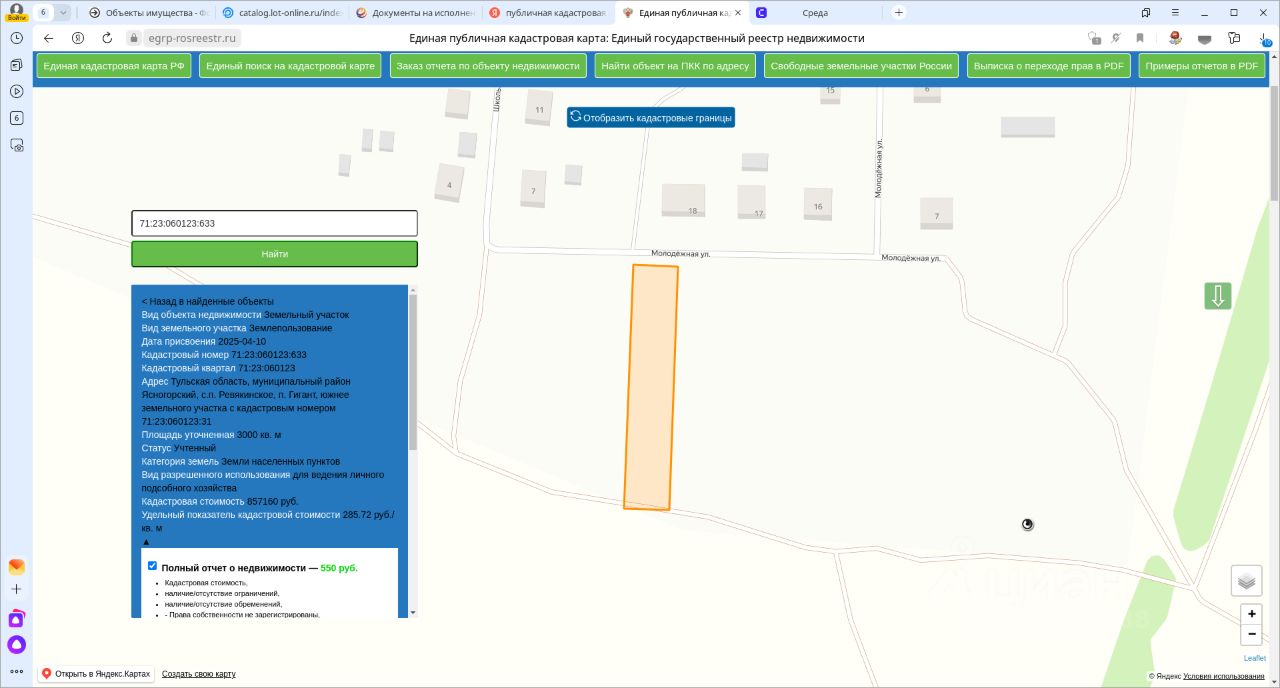Image resolution: width=1280 pixels, height=688 pixels.
Task: Click the screenshot camera icon in sidebar
Action: click(16, 145)
